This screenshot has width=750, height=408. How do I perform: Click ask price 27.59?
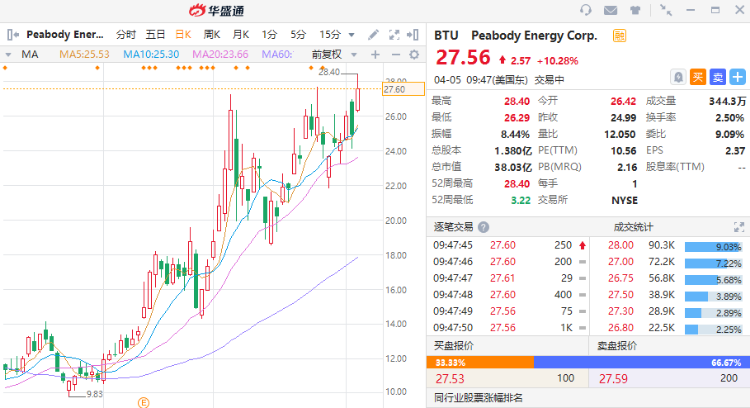click(613, 379)
